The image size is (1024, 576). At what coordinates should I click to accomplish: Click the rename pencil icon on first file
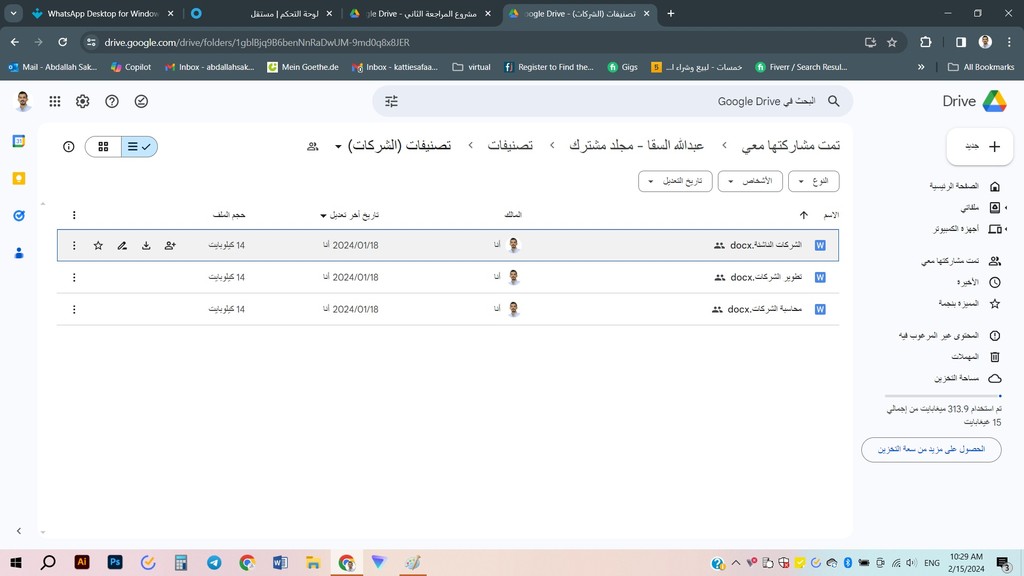[122, 245]
